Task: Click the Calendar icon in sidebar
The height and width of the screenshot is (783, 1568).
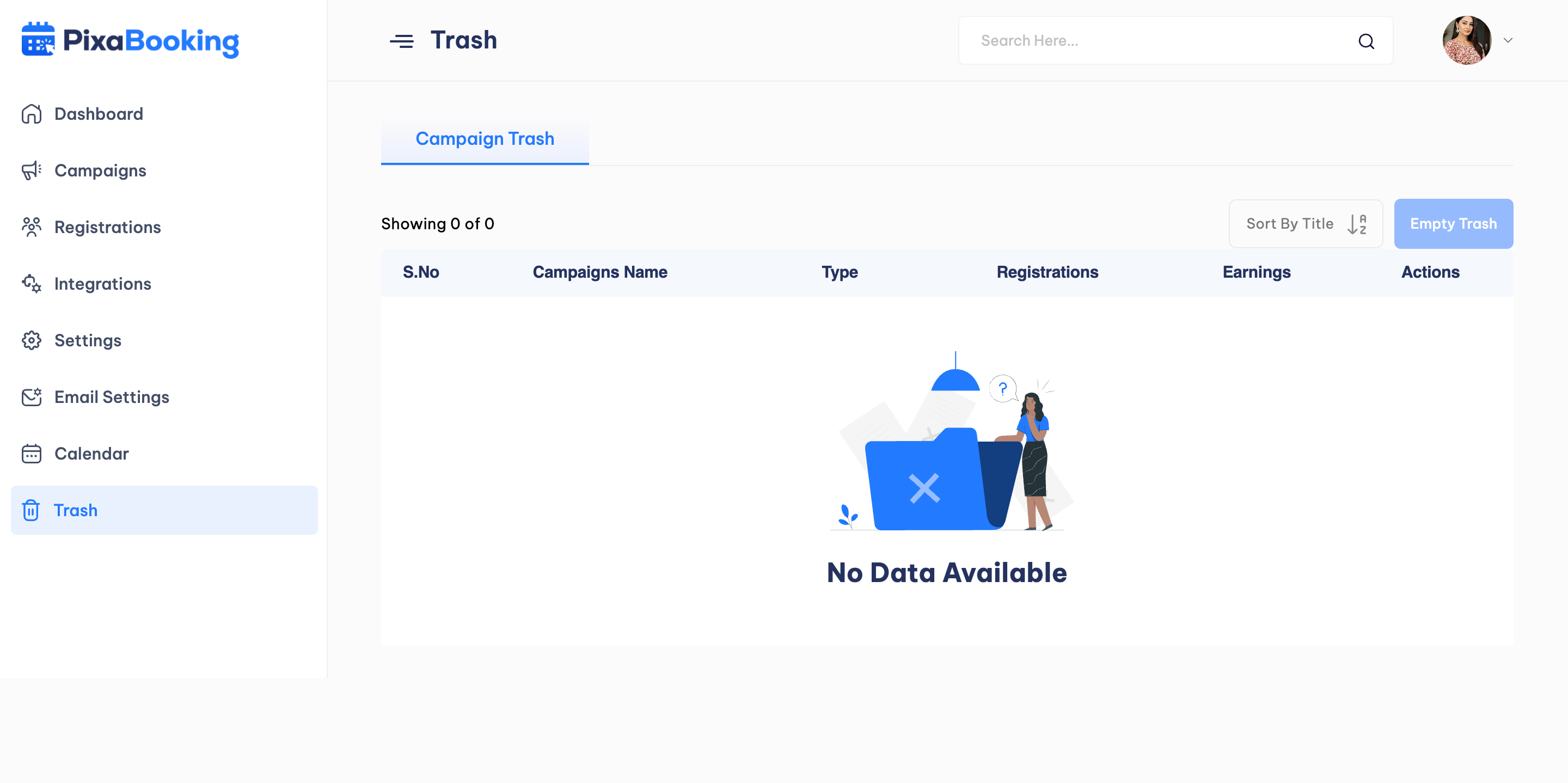Action: click(32, 454)
